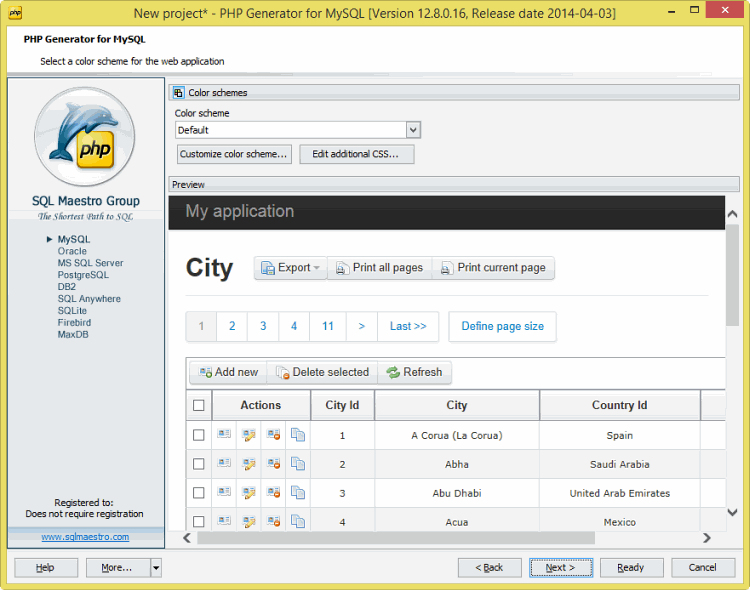Click Delete selected button in preview
This screenshot has width=750, height=590.
[x=322, y=372]
